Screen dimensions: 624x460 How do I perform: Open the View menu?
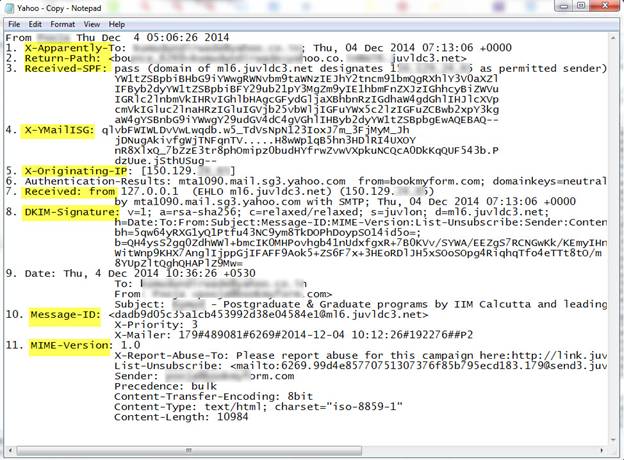(92, 24)
